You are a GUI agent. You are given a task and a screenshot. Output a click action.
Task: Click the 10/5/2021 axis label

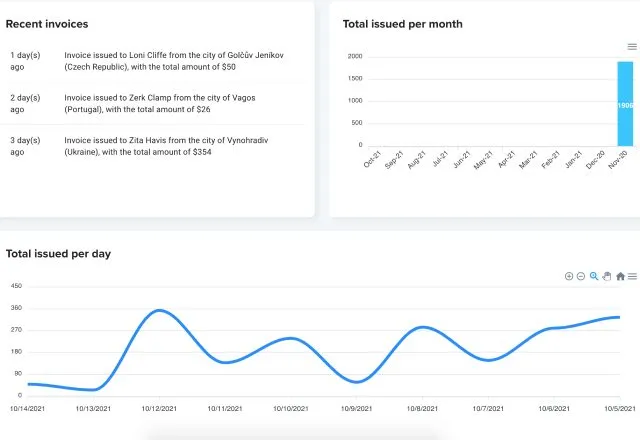[620, 409]
